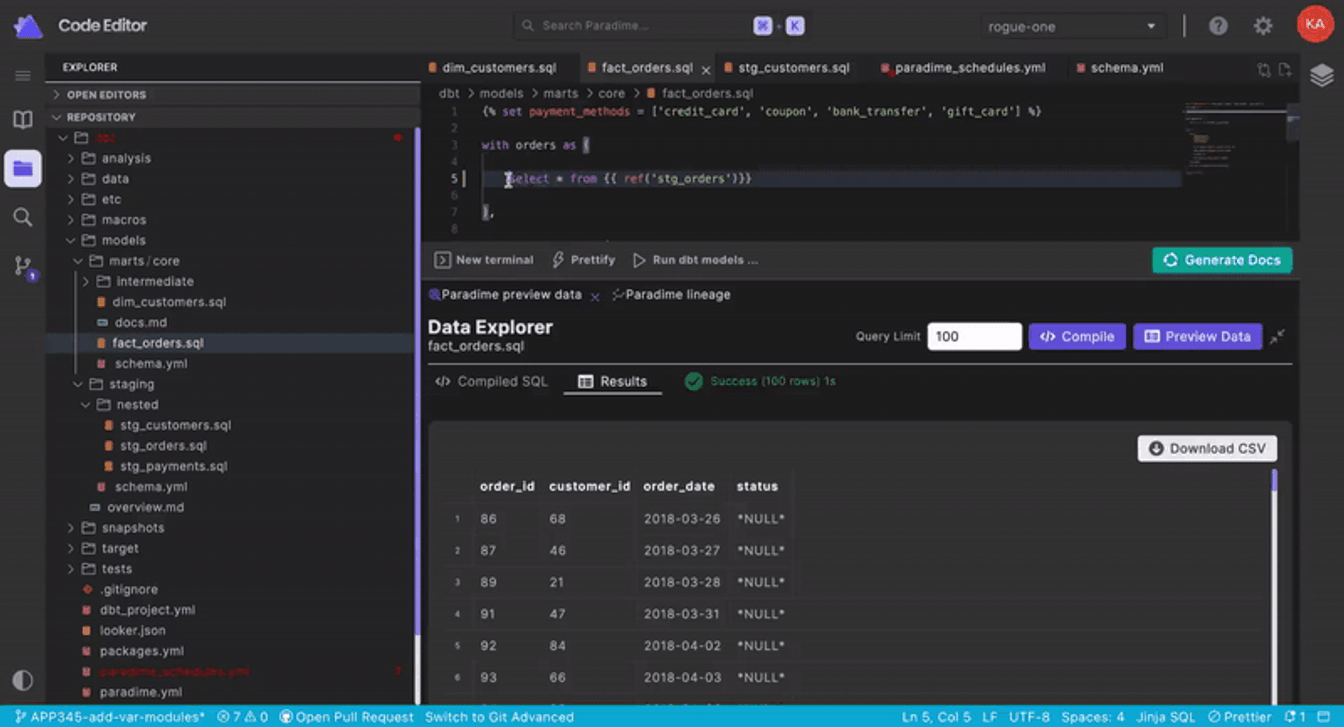The width and height of the screenshot is (1344, 727).
Task: Close the Paradime preview data tab
Action: pyautogui.click(x=594, y=296)
